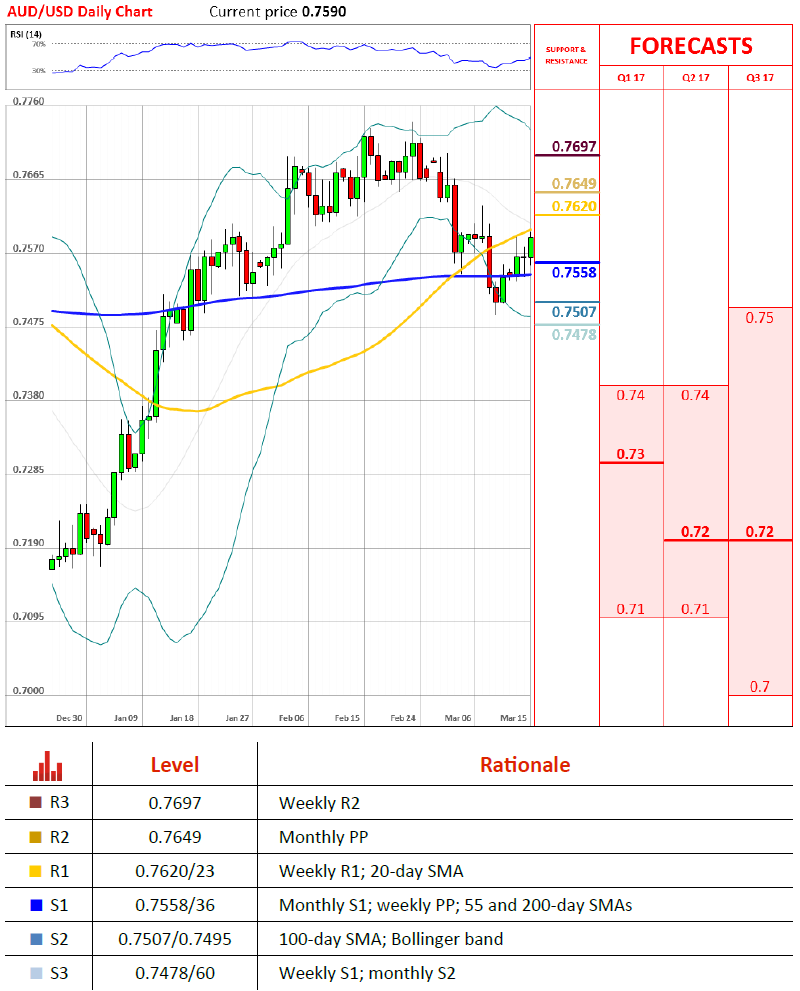Click the 0.7620 resistance level label

(x=574, y=206)
